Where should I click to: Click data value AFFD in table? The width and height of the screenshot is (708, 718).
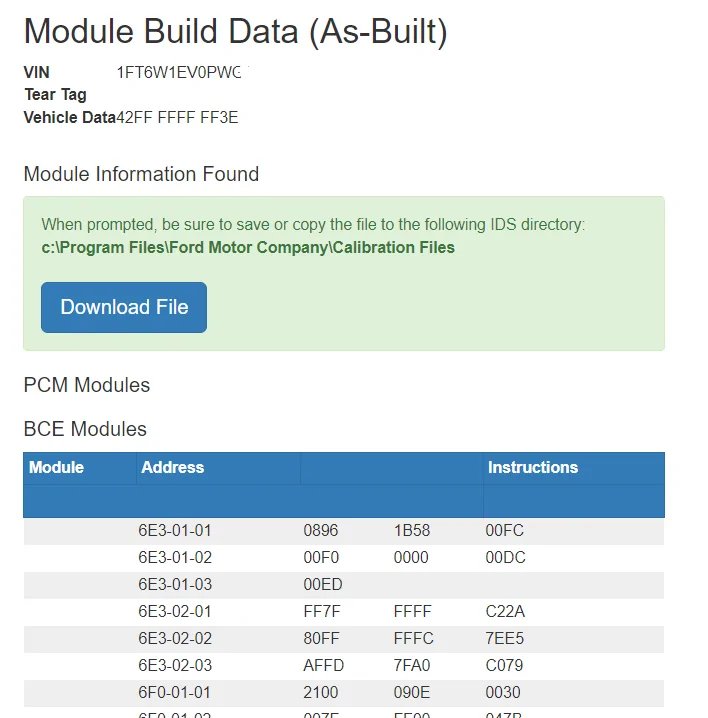(323, 665)
